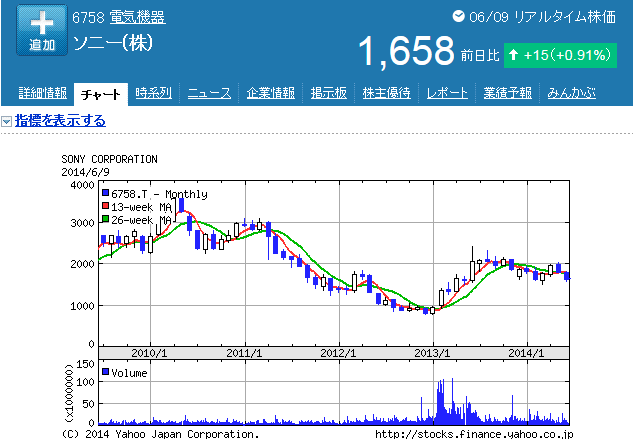Image resolution: width=633 pixels, height=439 pixels.
Task: Select the チャート tab
Action: (101, 94)
